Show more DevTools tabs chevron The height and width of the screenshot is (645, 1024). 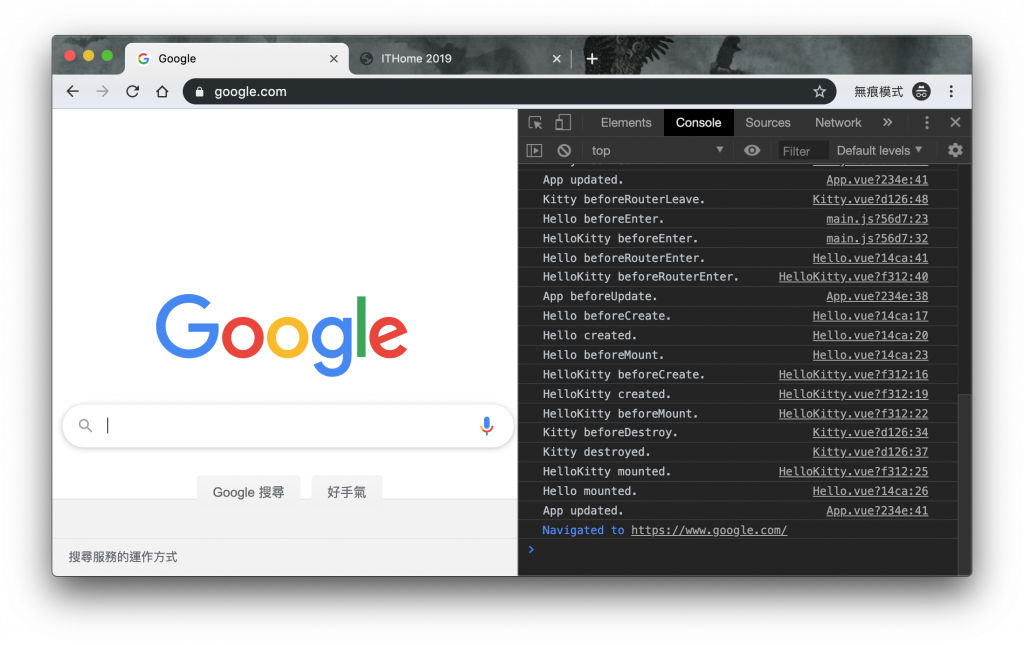tap(887, 123)
